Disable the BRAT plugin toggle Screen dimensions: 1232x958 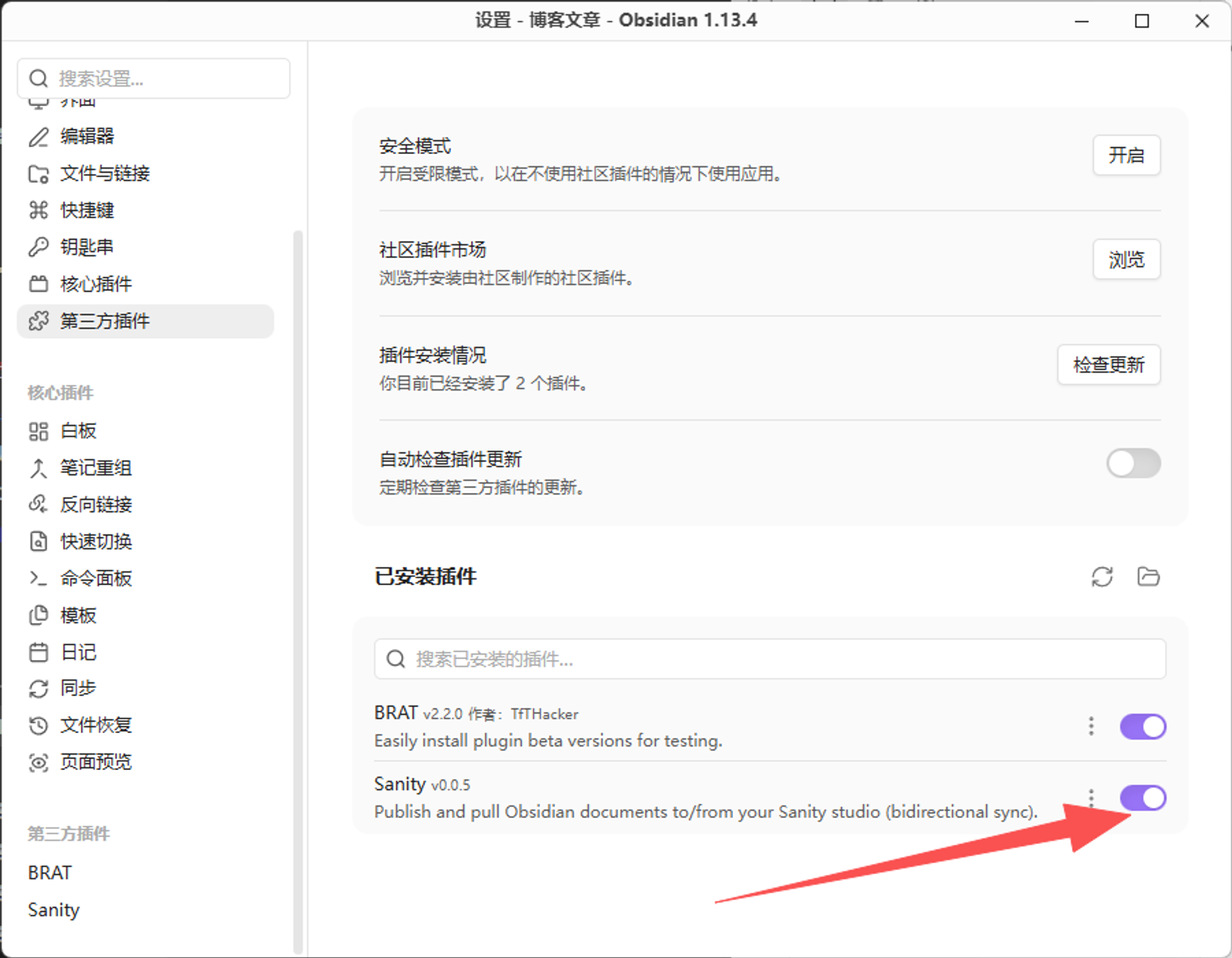tap(1143, 726)
